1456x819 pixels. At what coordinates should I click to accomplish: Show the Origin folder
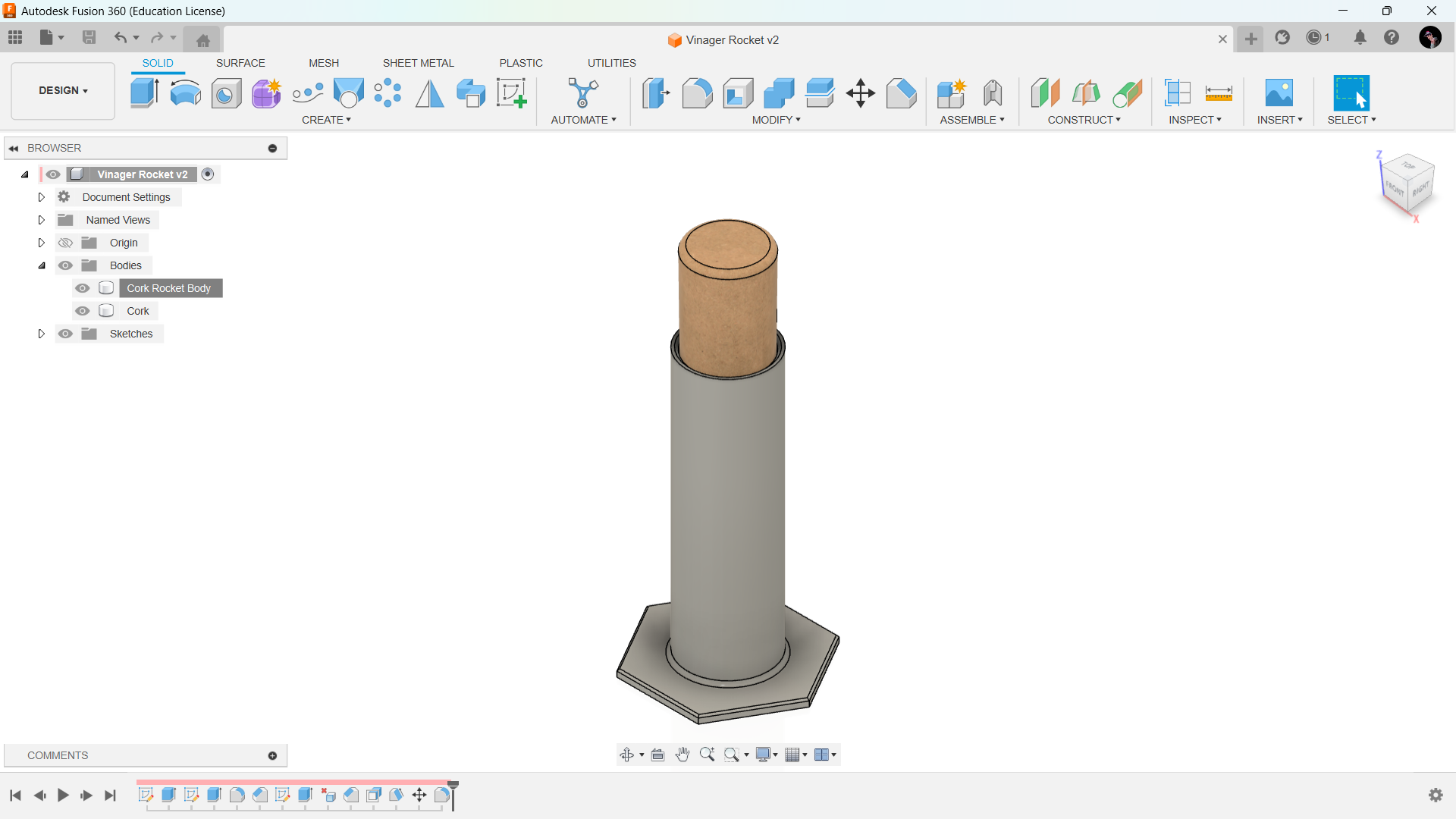[x=65, y=242]
